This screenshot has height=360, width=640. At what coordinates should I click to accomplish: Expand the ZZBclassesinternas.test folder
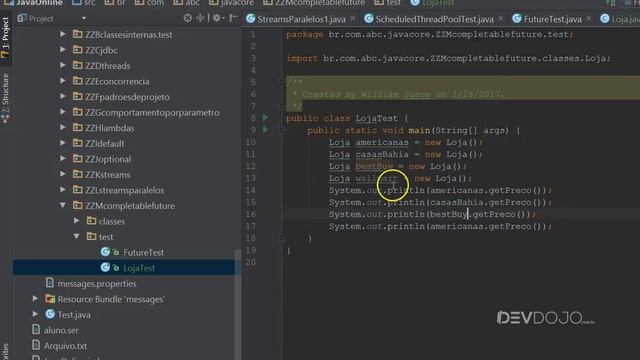pyautogui.click(x=63, y=34)
